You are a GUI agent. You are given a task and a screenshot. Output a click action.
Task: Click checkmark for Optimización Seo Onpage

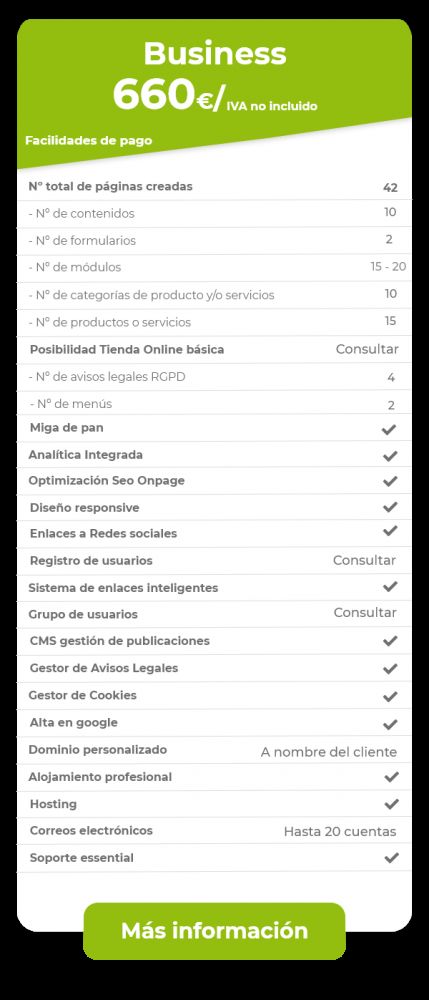point(390,482)
